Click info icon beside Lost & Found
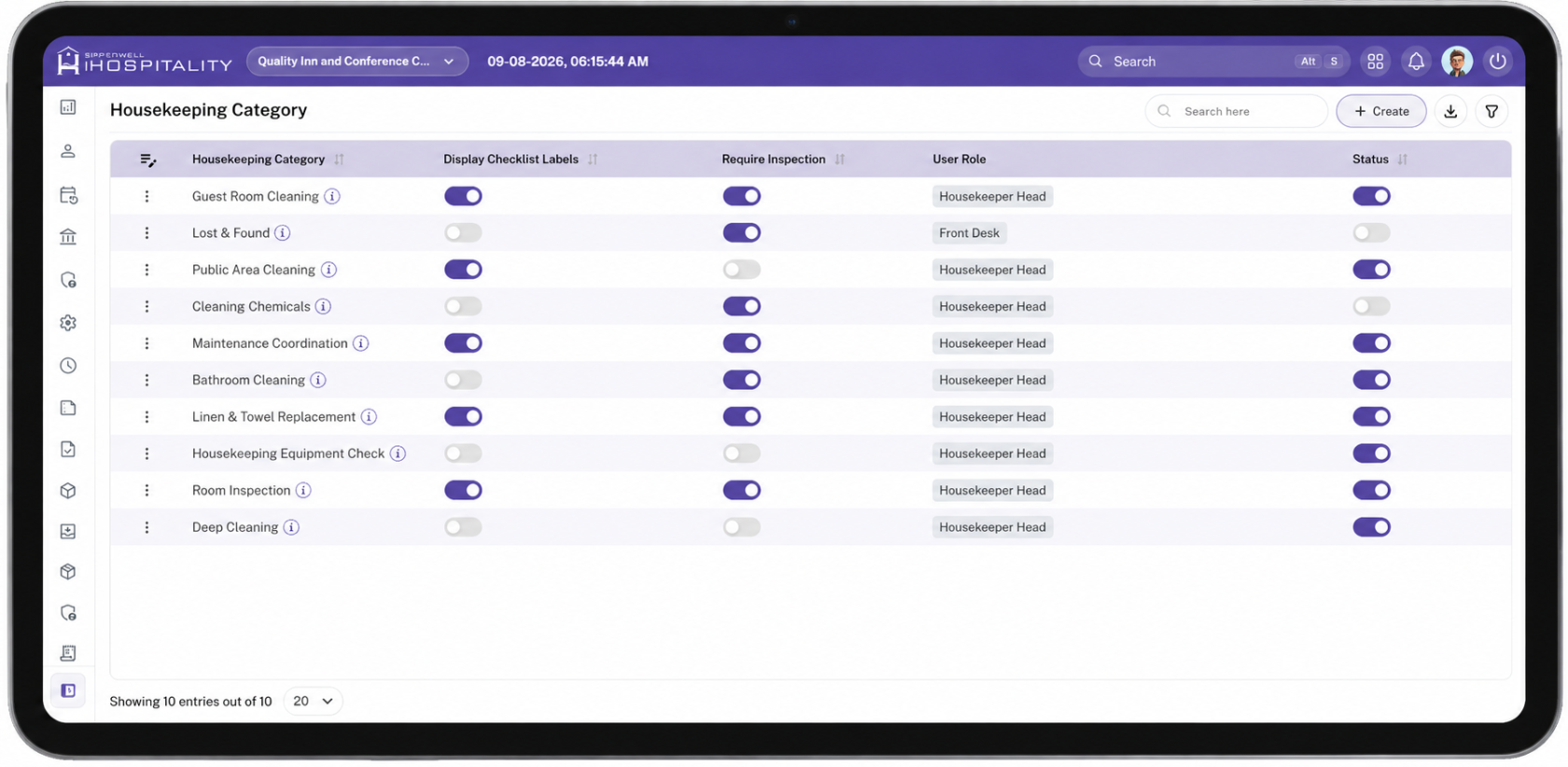The image size is (1568, 767). click(282, 233)
